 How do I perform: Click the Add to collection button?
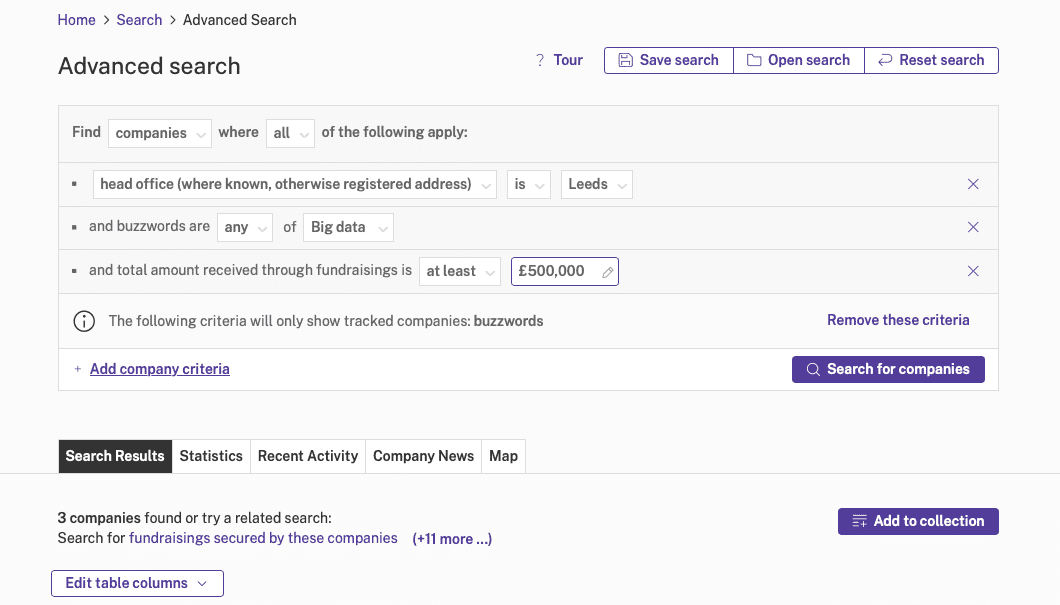pyautogui.click(x=918, y=522)
